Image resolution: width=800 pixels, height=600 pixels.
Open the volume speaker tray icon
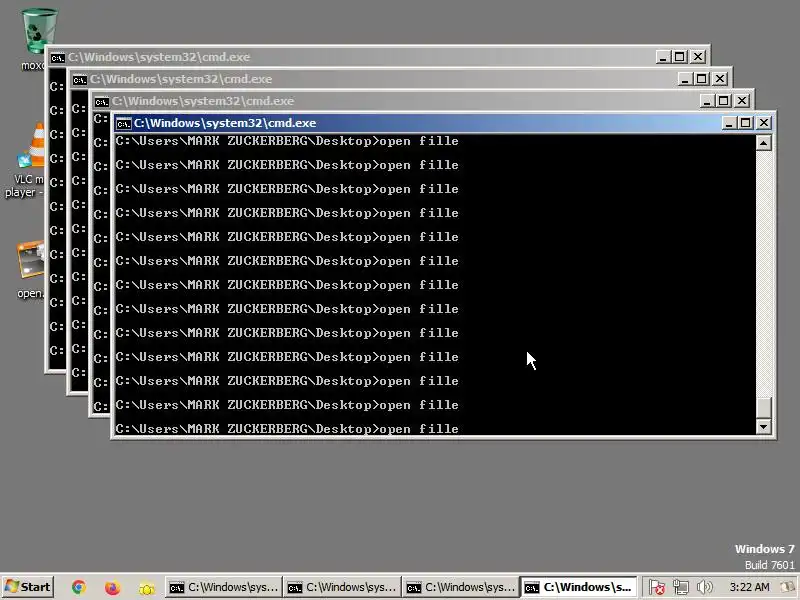coord(705,588)
